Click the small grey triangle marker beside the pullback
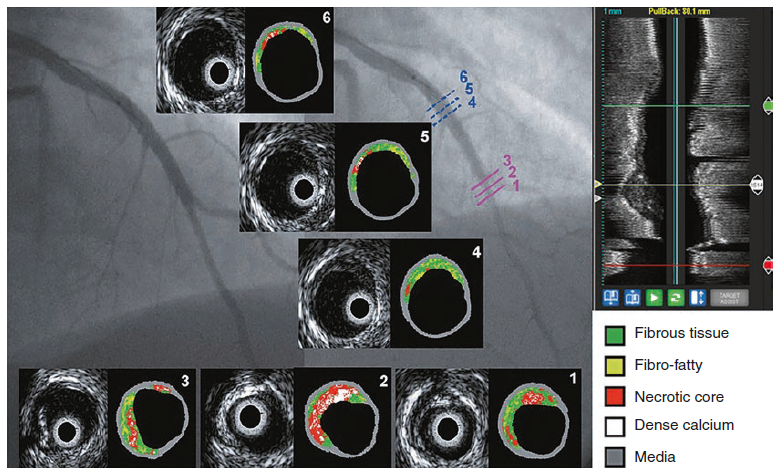This screenshot has width=779, height=473. coord(598,198)
